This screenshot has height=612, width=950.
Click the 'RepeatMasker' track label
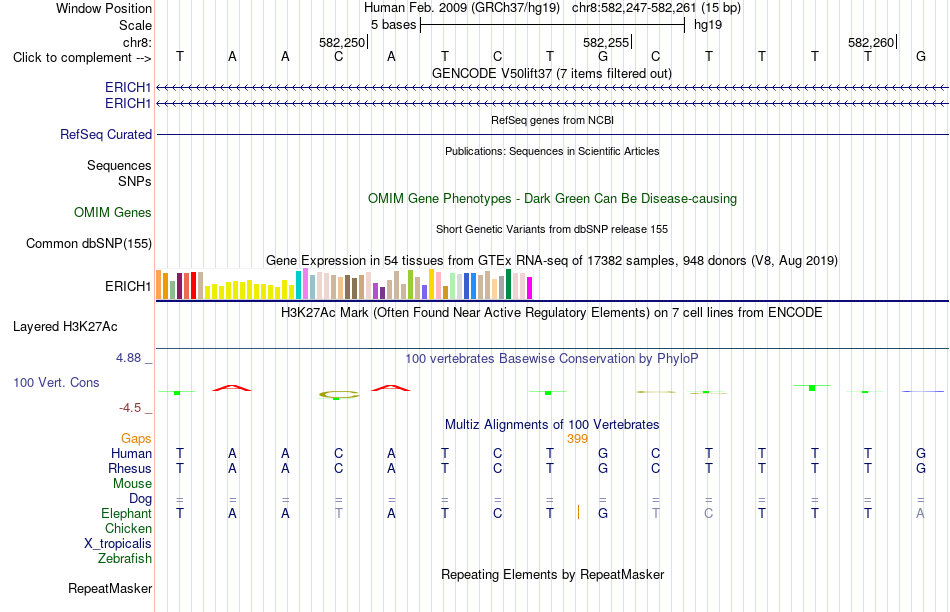pyautogui.click(x=110, y=588)
